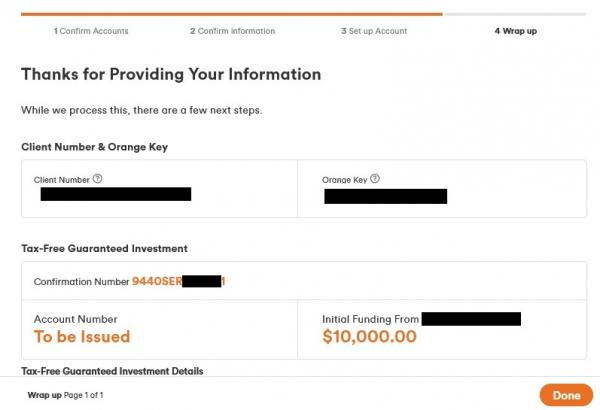Click the redacted Orange Key value
This screenshot has height=410, width=600.
pos(385,195)
